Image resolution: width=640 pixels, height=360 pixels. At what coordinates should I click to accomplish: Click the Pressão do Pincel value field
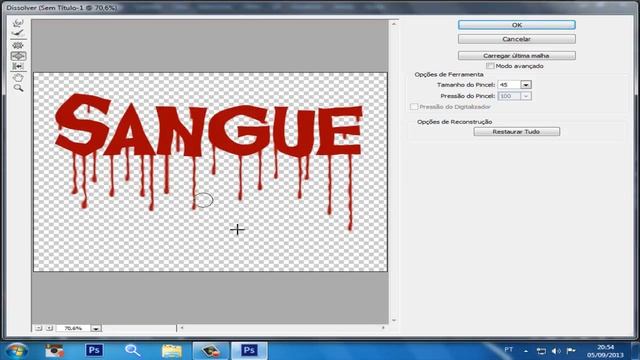tap(509, 96)
